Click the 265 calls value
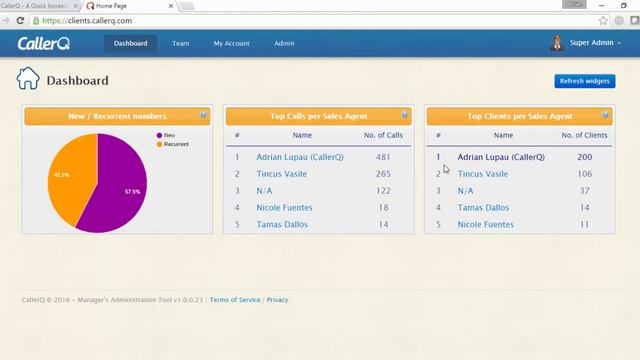The height and width of the screenshot is (360, 640). [x=383, y=174]
